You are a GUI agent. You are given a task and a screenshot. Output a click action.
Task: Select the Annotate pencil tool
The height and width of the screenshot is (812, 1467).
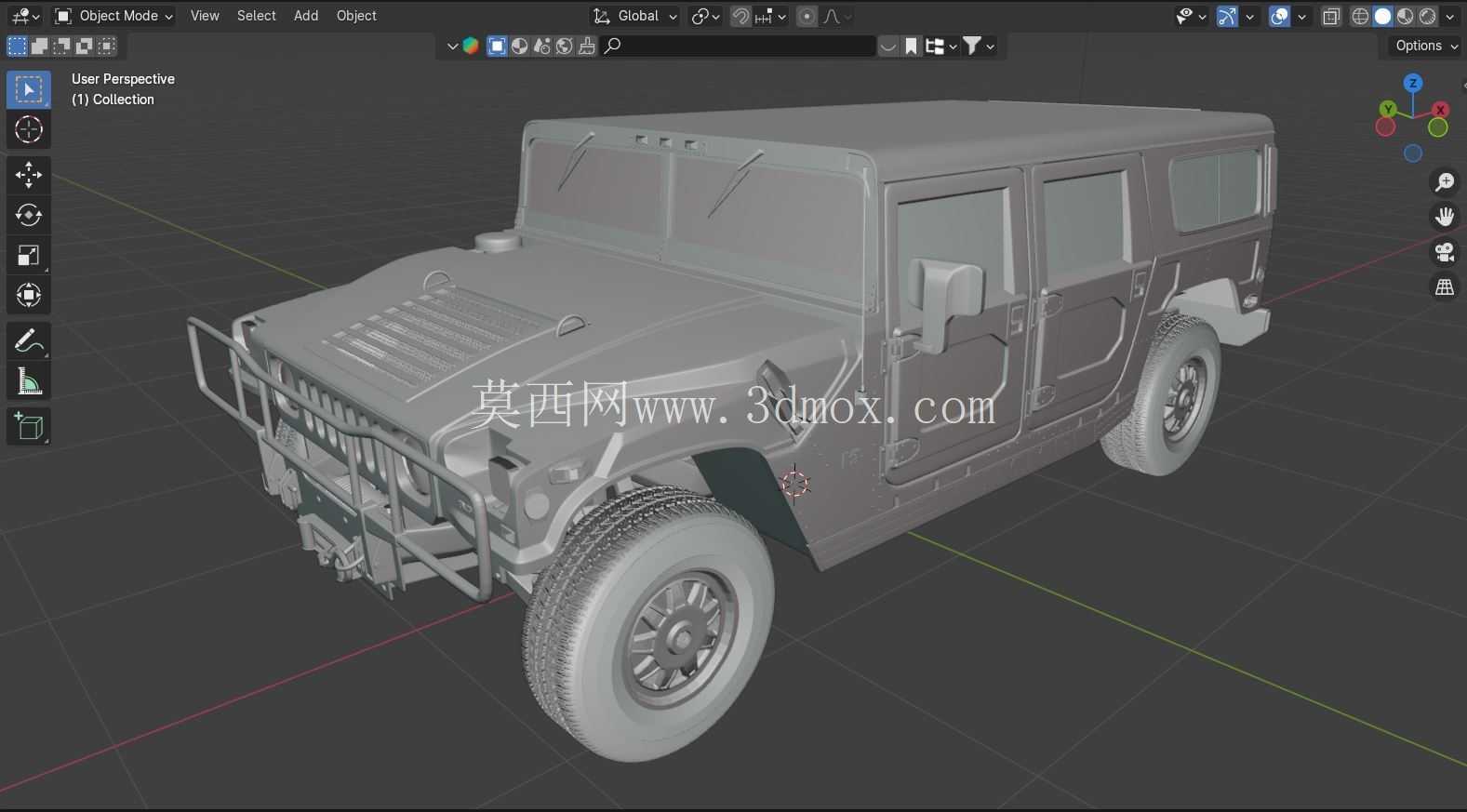[x=29, y=341]
